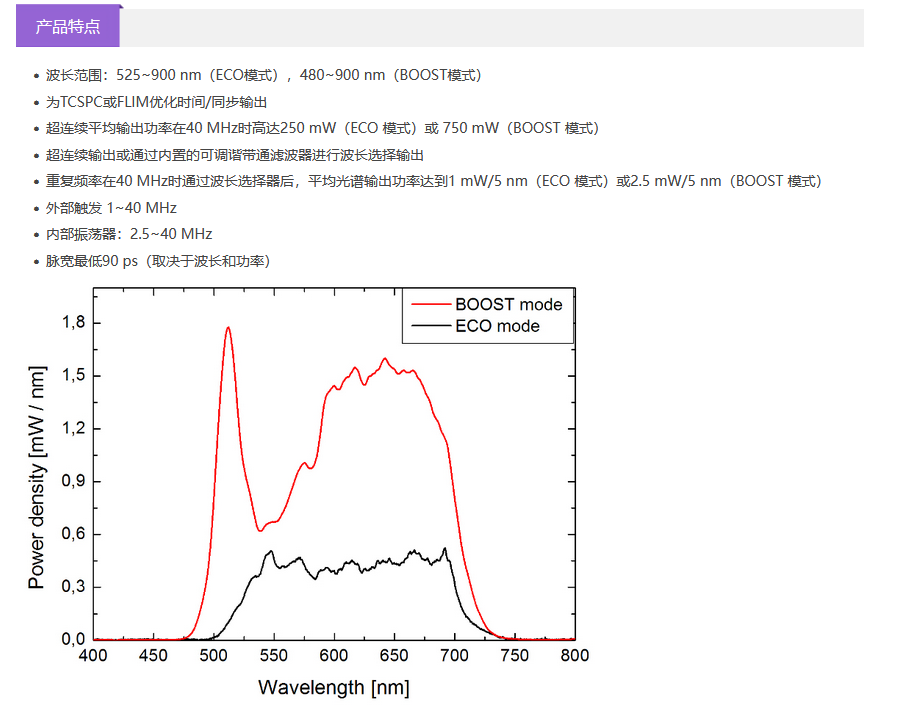The height and width of the screenshot is (714, 900).
Task: Click the Power density [mW / nm] axis title
Action: coord(37,464)
